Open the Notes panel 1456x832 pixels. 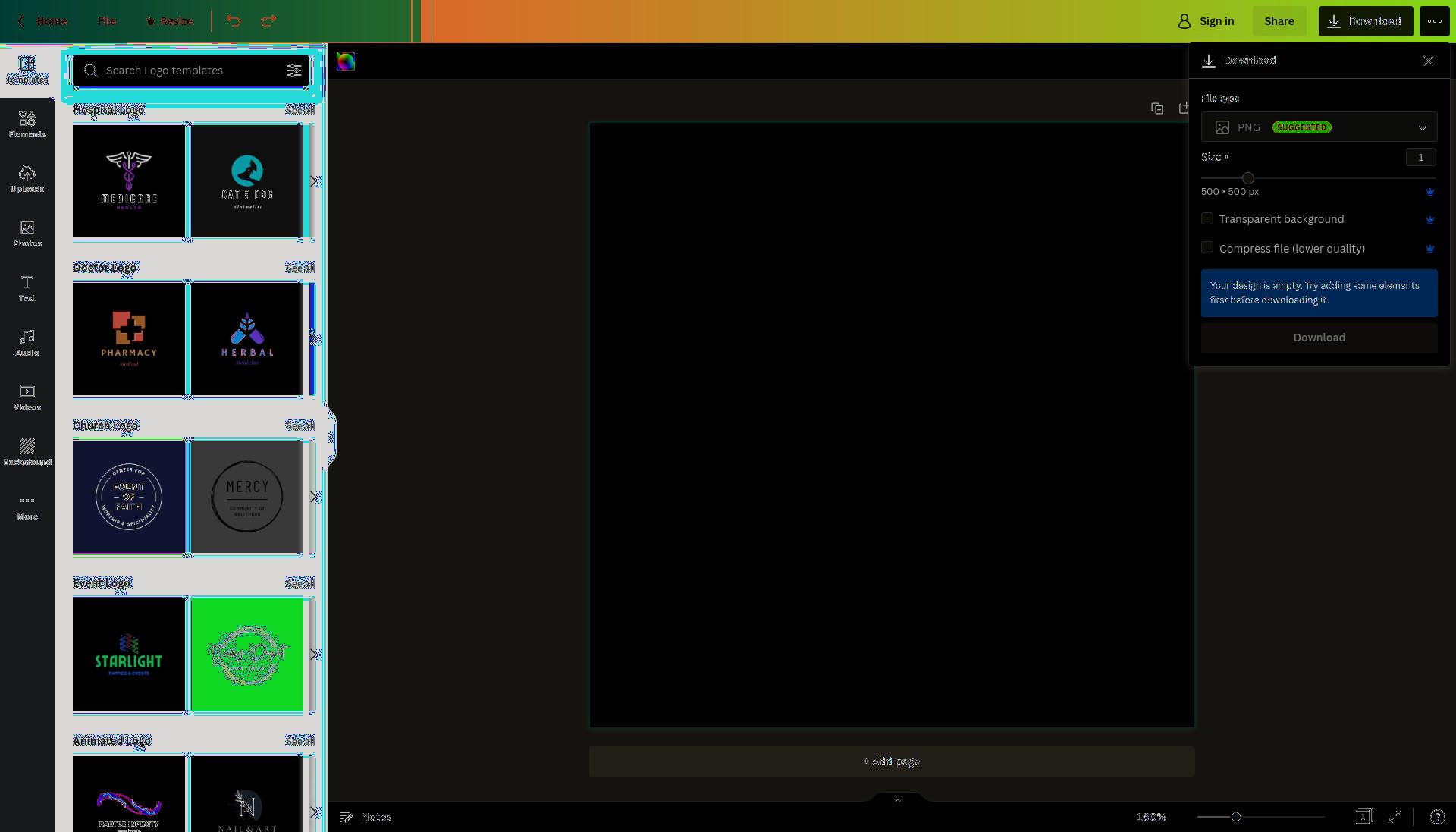[x=366, y=817]
